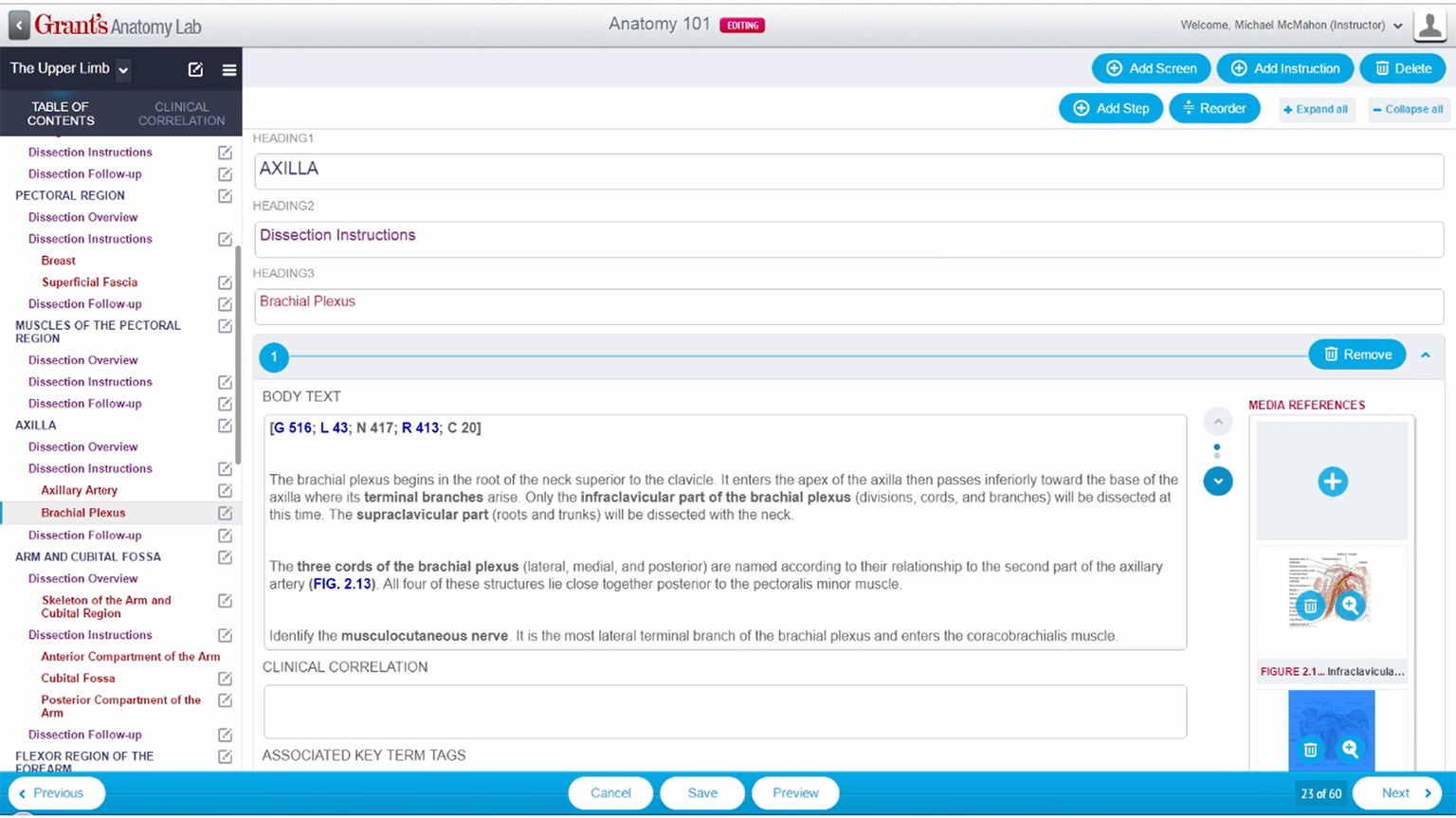This screenshot has height=818, width=1456.
Task: Zoom into the Figure 2.1 media image
Action: coord(1351,606)
